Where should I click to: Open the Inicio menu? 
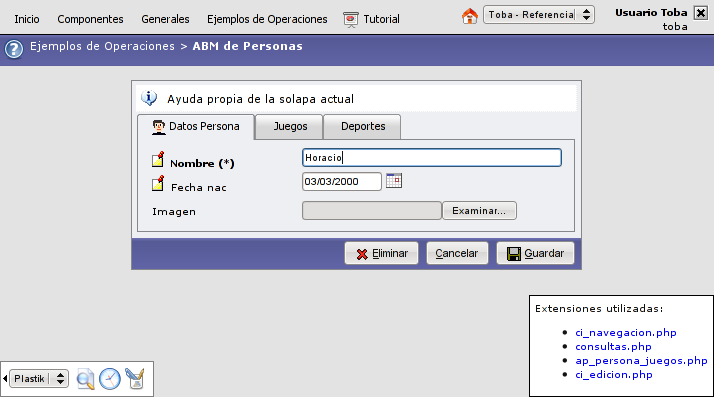pos(27,19)
